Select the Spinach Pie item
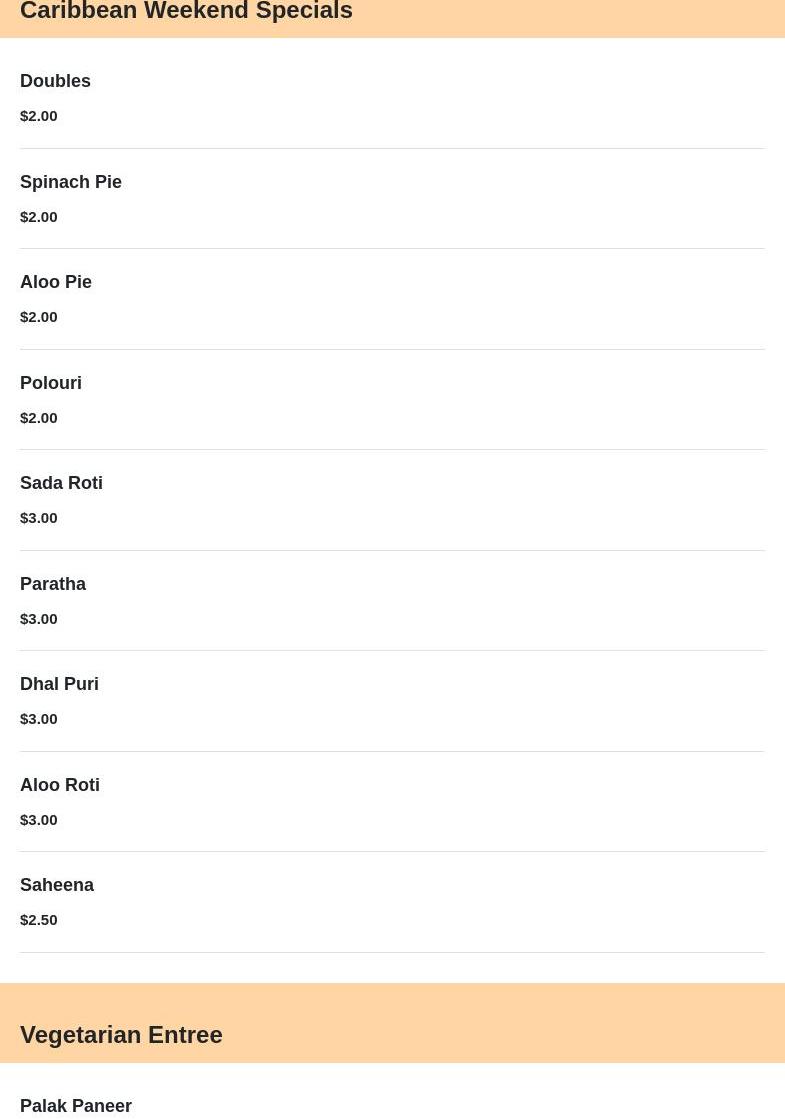This screenshot has width=785, height=1119. [71, 182]
